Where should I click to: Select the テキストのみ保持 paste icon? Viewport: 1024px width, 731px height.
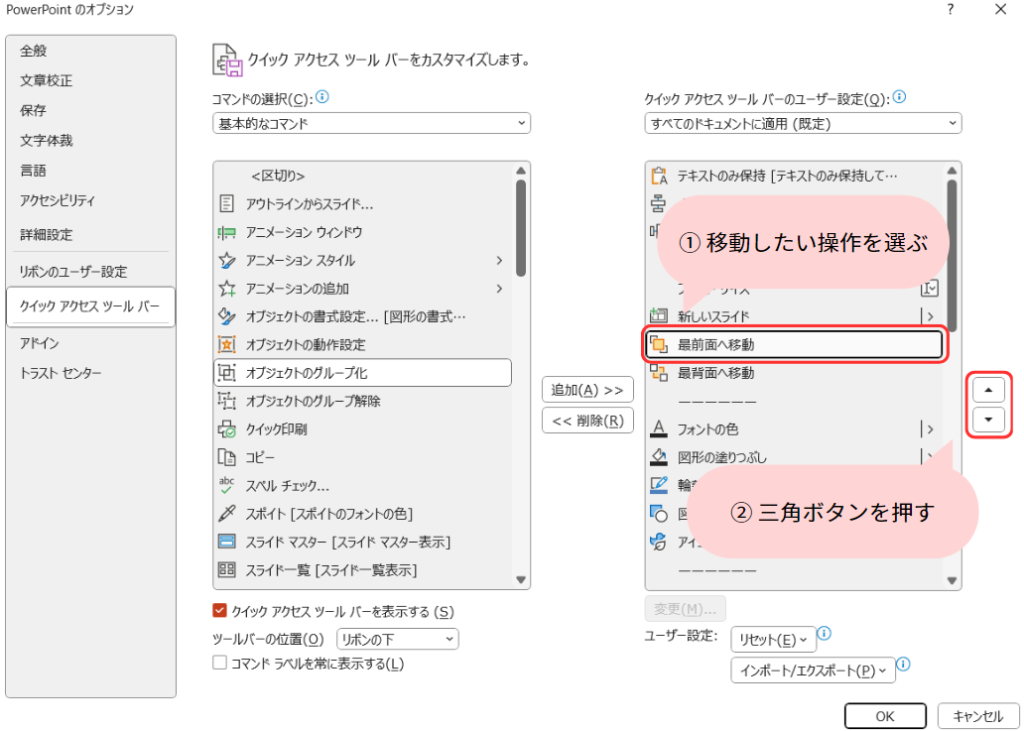pyautogui.click(x=659, y=176)
